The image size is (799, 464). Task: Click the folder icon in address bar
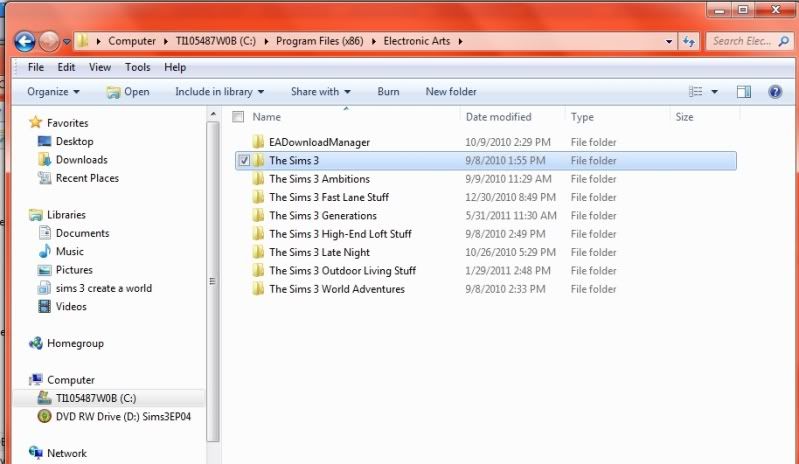coord(83,41)
